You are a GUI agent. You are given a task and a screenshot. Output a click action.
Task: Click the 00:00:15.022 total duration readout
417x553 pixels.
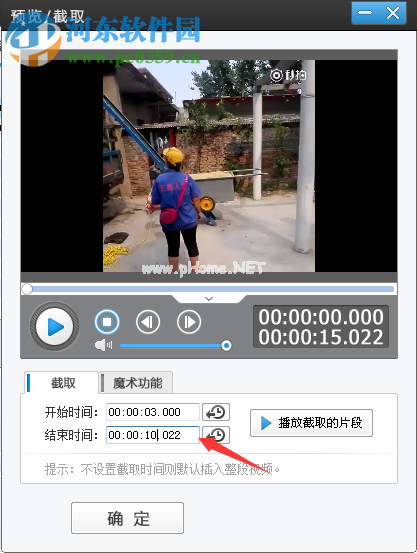[x=321, y=337]
